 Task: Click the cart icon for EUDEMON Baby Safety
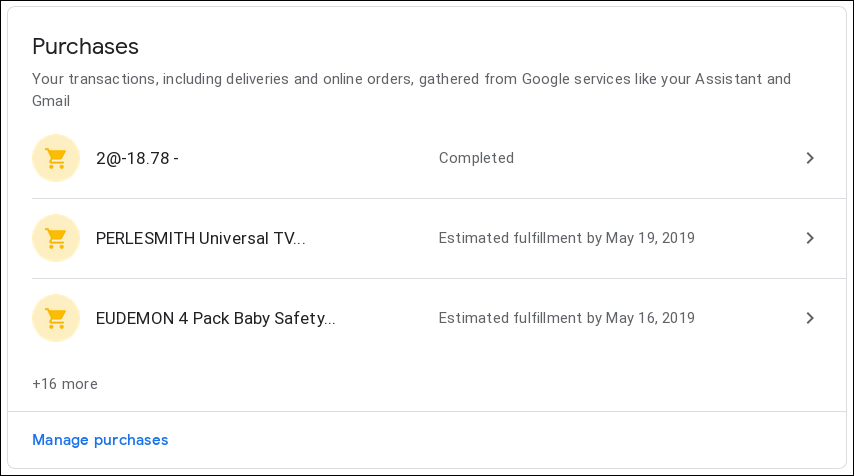click(x=56, y=318)
